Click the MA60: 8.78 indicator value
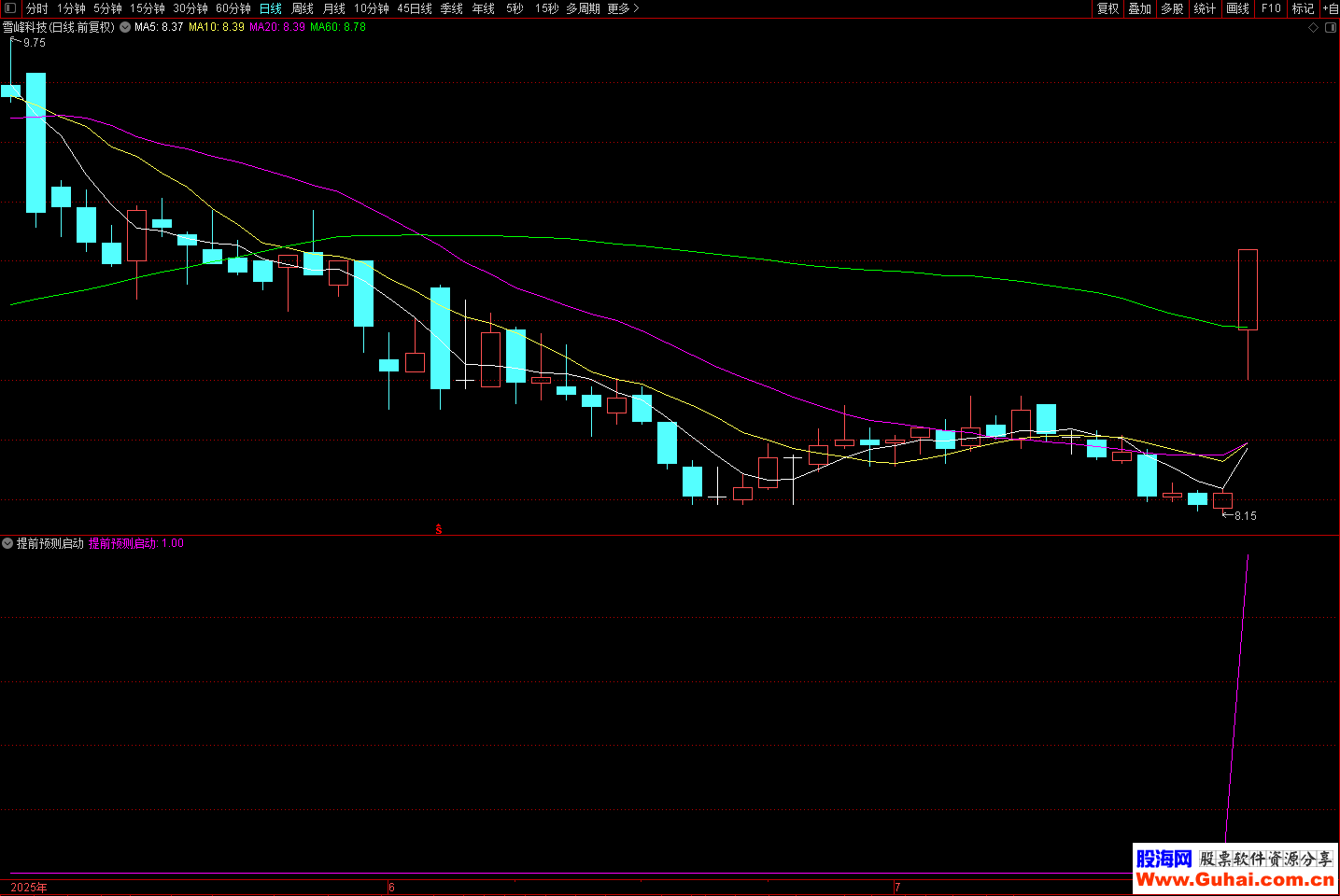Viewport: 1340px width, 896px height. pos(338,27)
